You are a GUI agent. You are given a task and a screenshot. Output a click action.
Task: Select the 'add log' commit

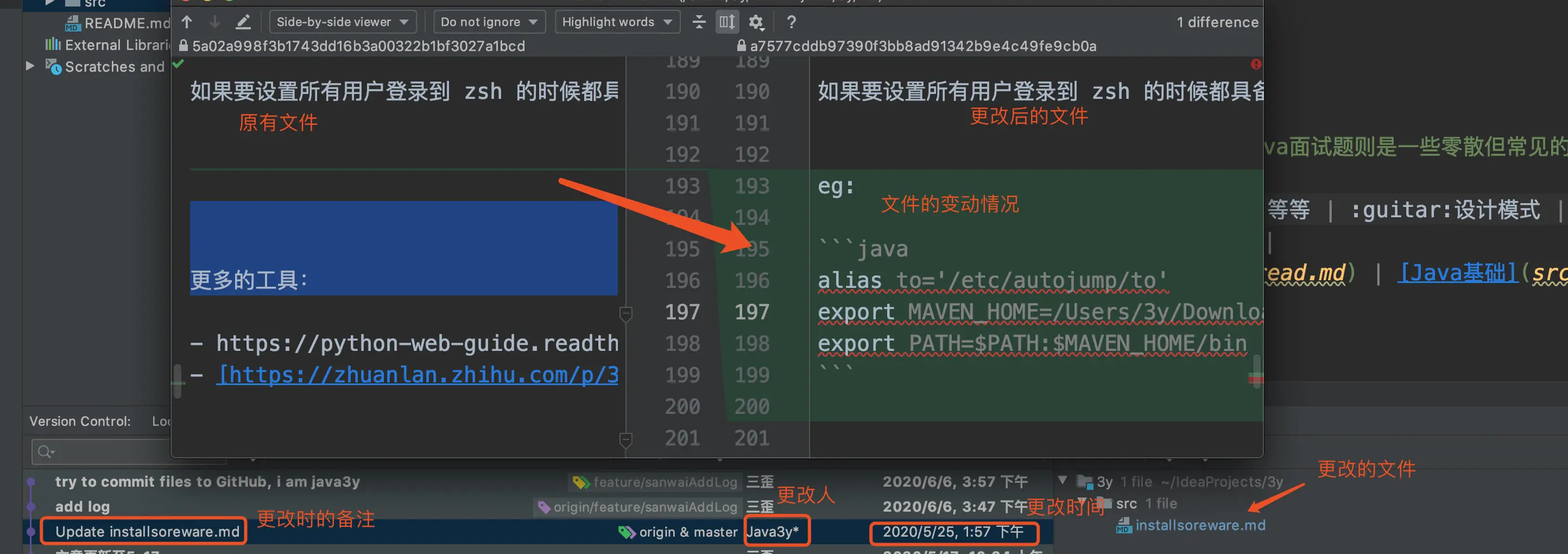click(x=82, y=507)
